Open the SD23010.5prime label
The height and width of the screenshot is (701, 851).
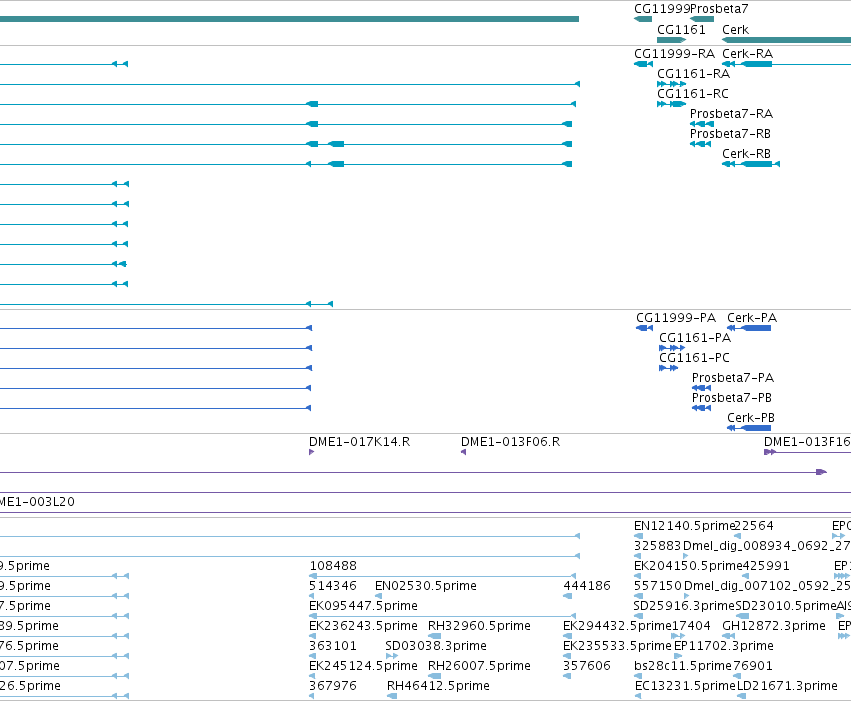(x=786, y=606)
